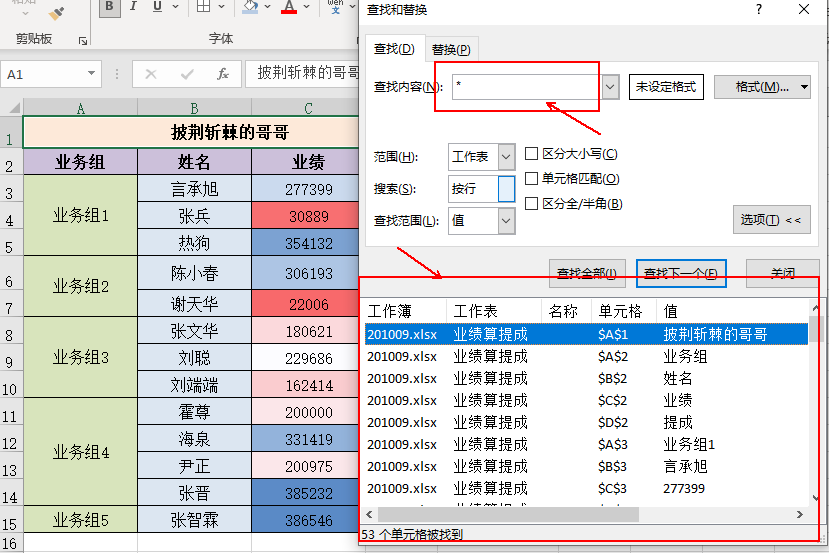Open the font color dropdown arrow
The image size is (829, 553).
[307, 7]
